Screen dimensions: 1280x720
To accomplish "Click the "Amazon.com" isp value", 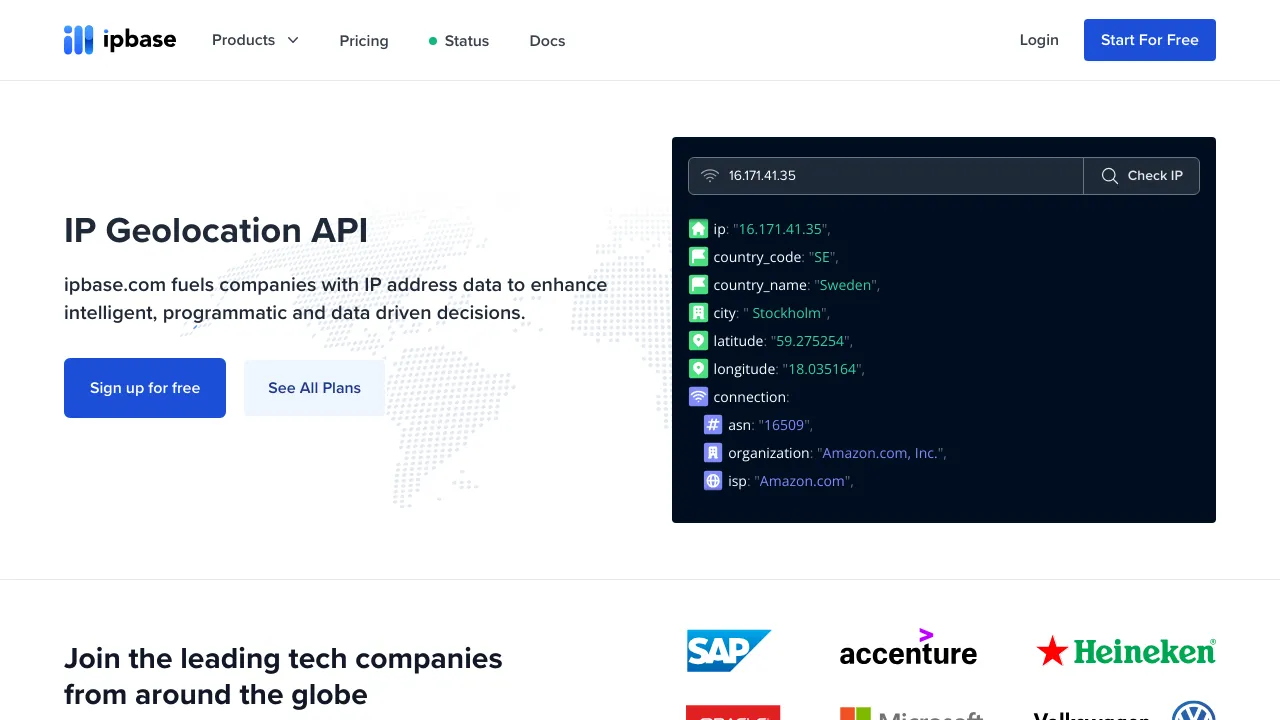I will click(803, 481).
